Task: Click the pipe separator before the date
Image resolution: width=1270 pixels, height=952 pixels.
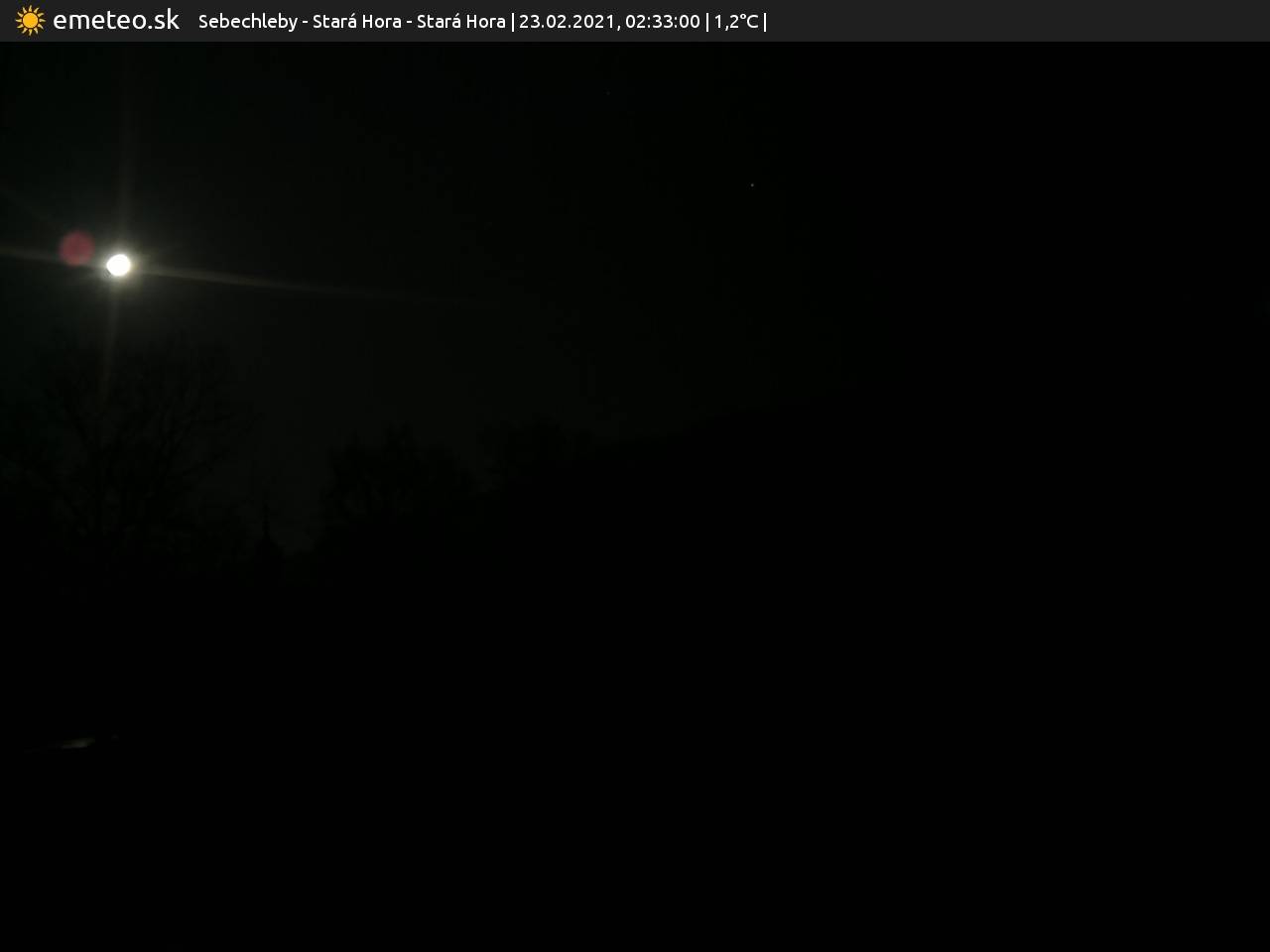Action: (x=512, y=22)
